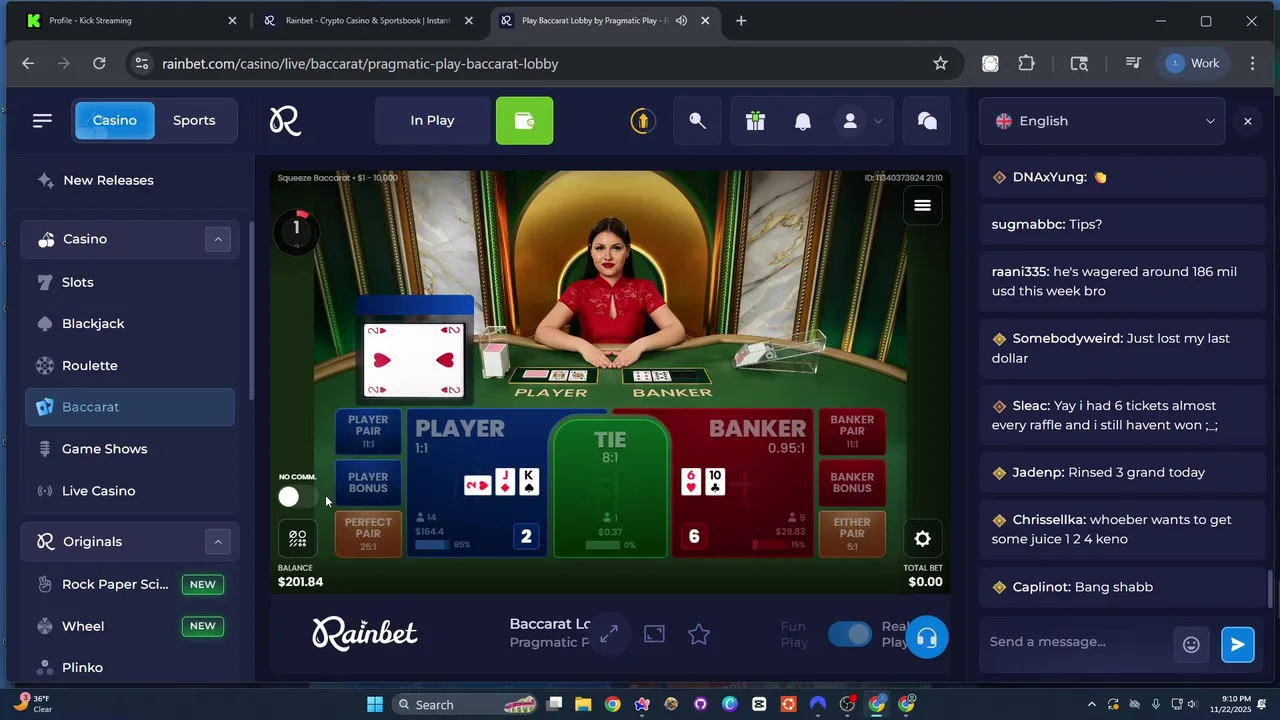Favorite the game with star icon
Image resolution: width=1280 pixels, height=720 pixels.
point(699,634)
